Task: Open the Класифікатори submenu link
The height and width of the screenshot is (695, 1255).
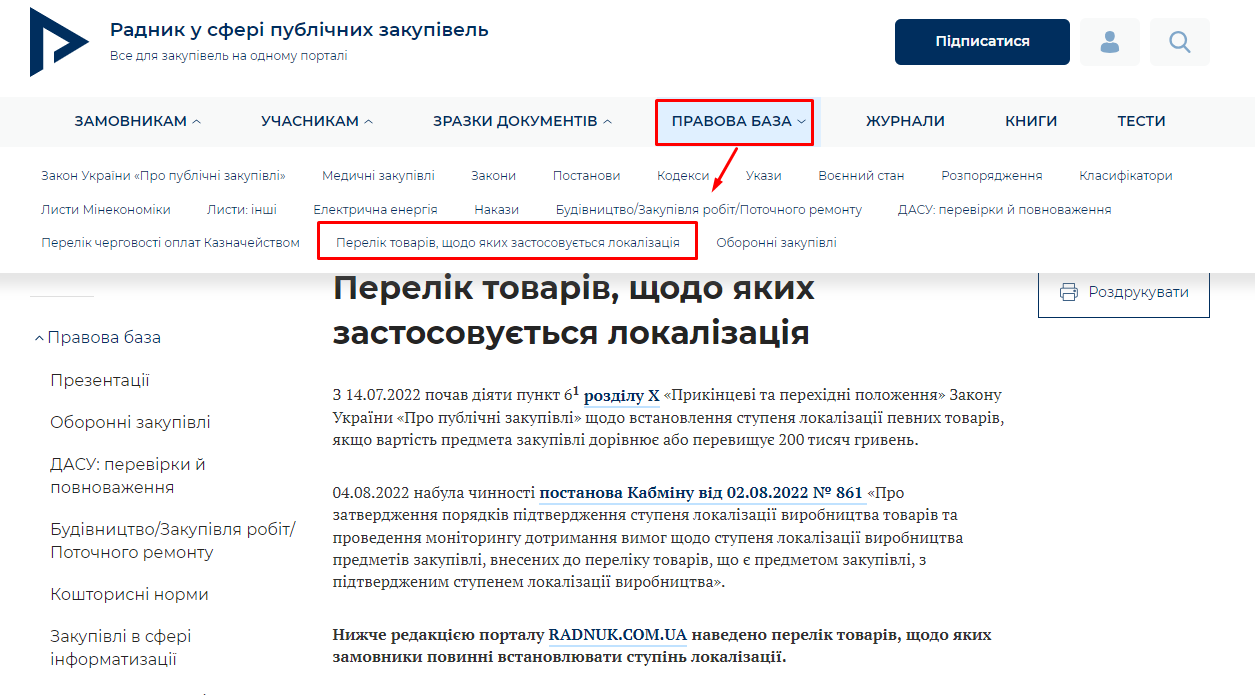Action: pos(1125,175)
